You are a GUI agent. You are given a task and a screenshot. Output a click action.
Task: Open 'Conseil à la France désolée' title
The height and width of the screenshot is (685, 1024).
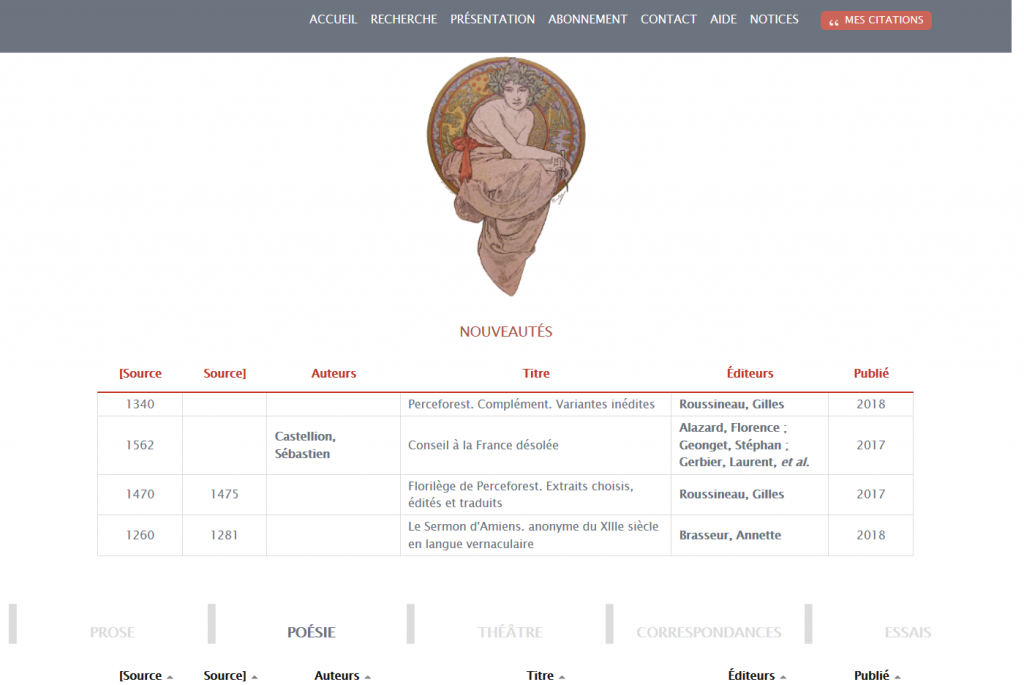483,445
